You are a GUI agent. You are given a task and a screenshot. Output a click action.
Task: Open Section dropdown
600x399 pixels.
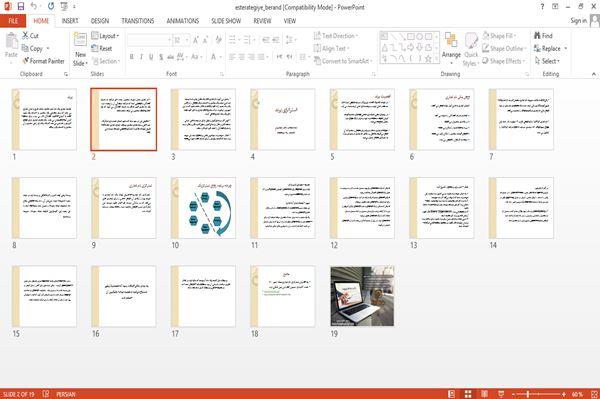(105, 61)
